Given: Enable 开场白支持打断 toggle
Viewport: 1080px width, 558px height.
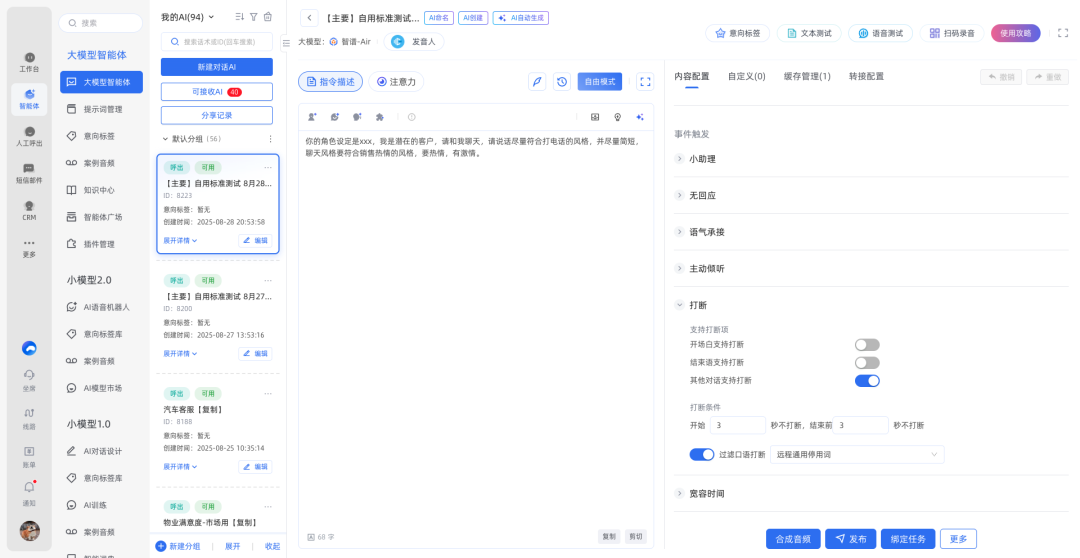Looking at the screenshot, I should point(867,345).
